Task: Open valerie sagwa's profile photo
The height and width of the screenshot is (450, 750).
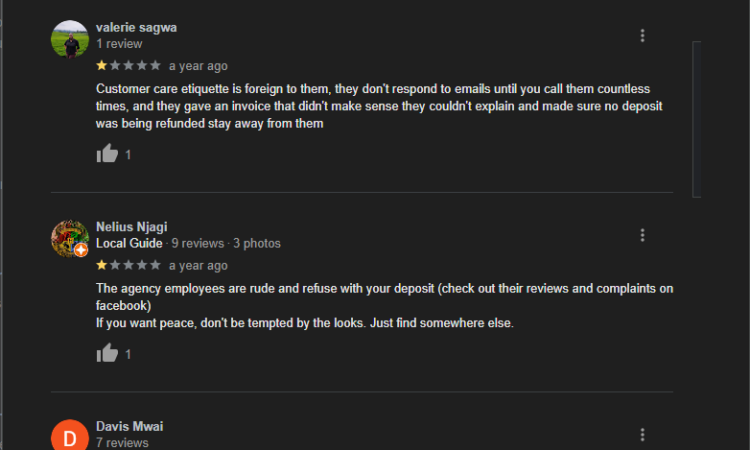Action: (x=70, y=39)
